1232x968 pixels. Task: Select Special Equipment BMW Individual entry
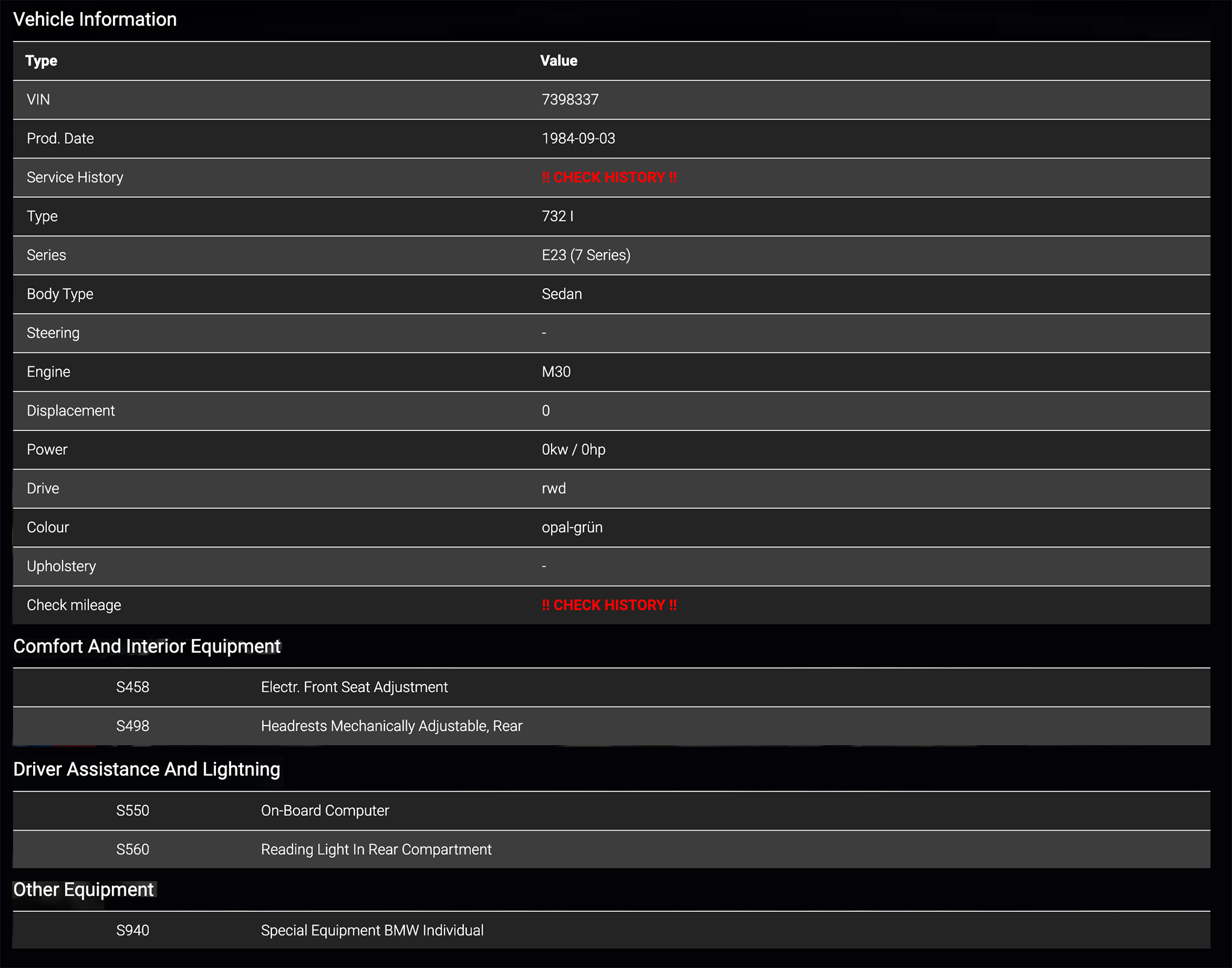pos(372,931)
